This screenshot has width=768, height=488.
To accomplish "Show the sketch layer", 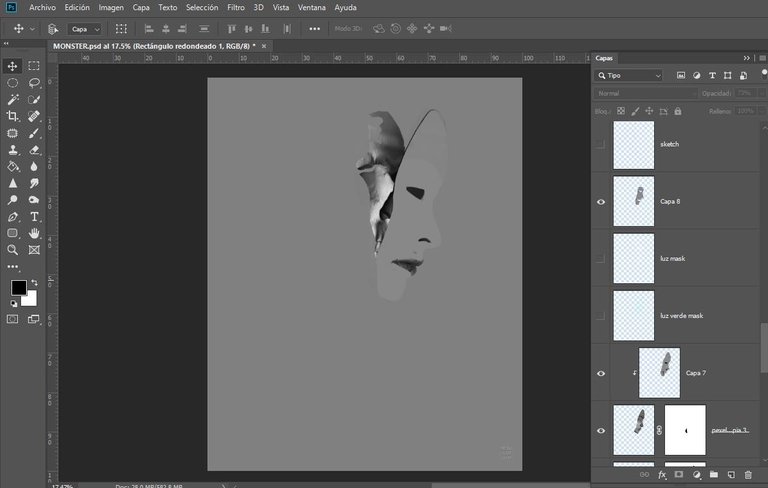I will tap(601, 144).
